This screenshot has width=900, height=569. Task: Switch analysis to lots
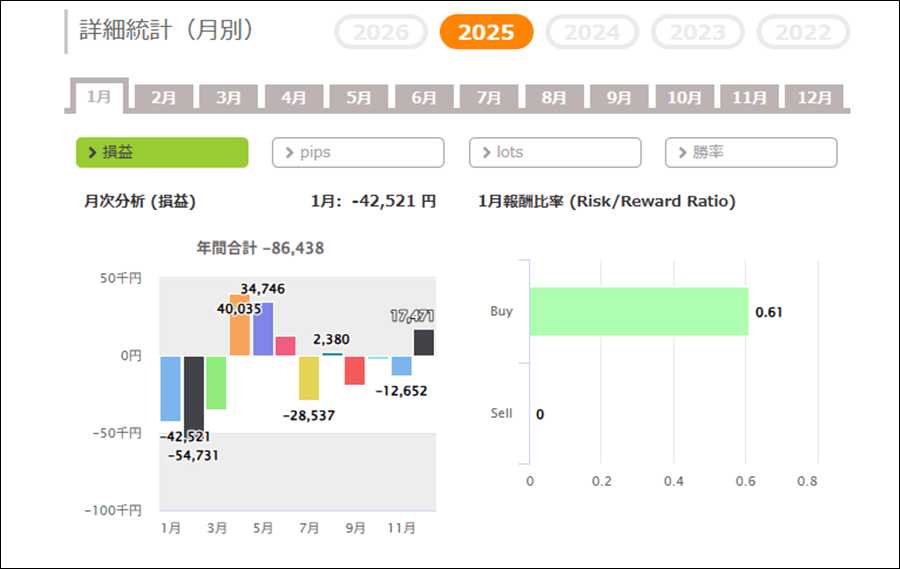click(x=555, y=153)
